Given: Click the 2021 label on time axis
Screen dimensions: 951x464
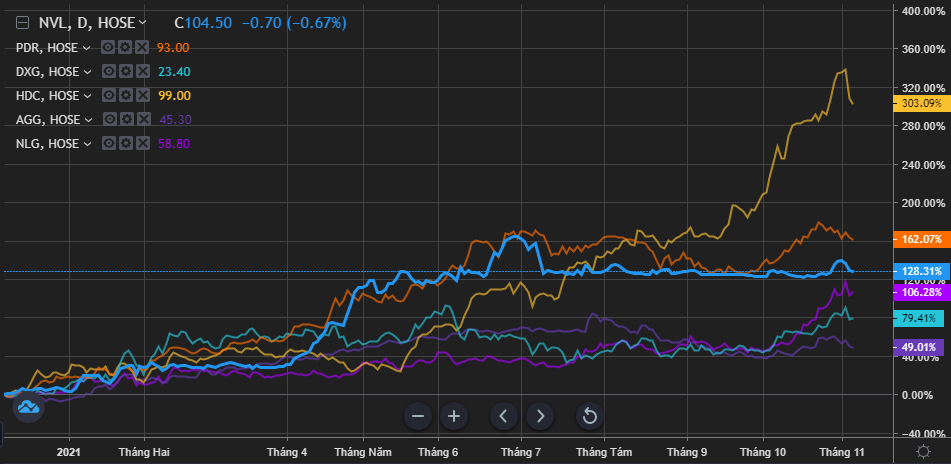Looking at the screenshot, I should pos(69,452).
